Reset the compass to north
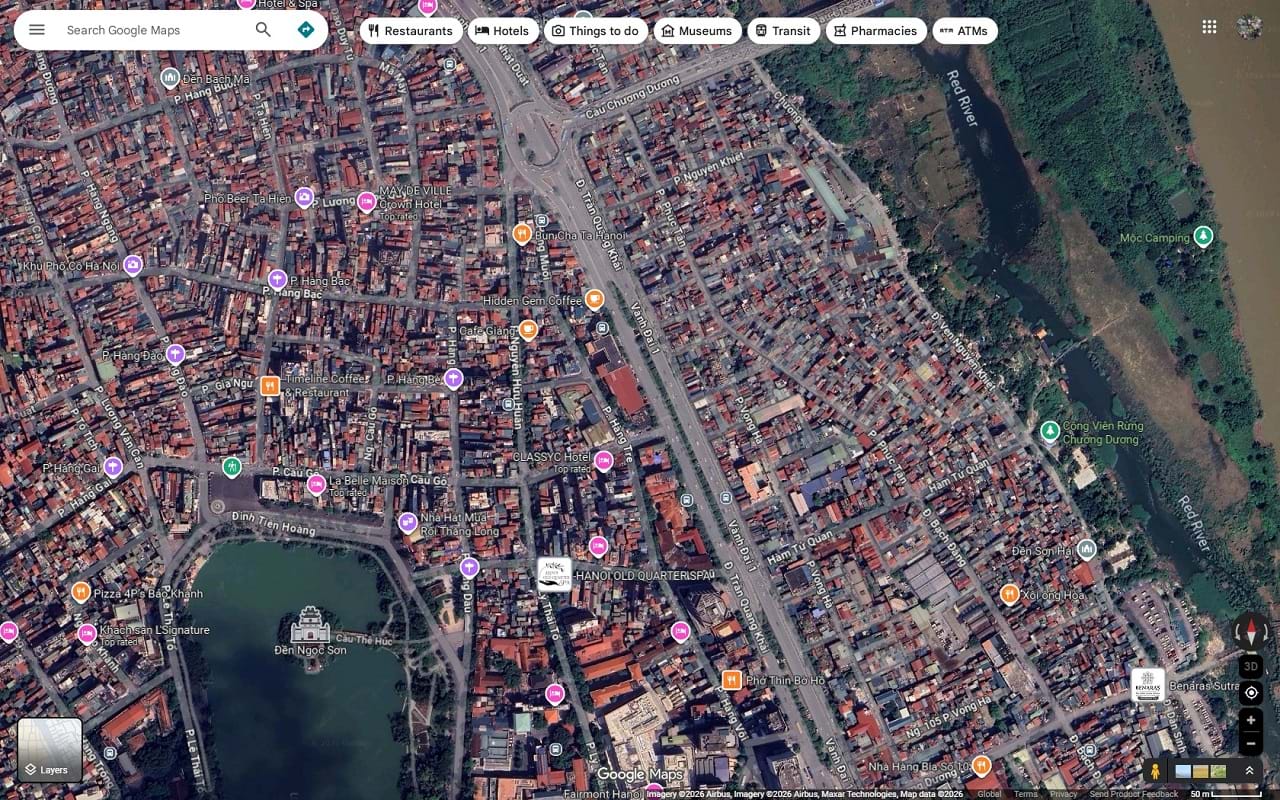Screen dimensions: 1280x800 [1251, 631]
